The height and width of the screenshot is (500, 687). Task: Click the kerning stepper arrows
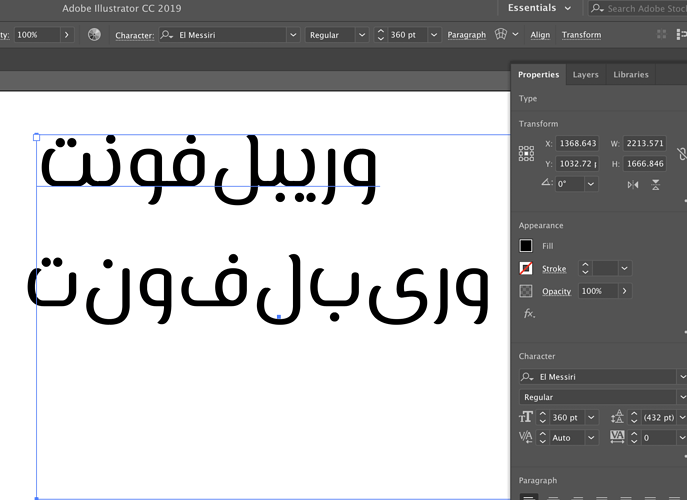[542, 437]
